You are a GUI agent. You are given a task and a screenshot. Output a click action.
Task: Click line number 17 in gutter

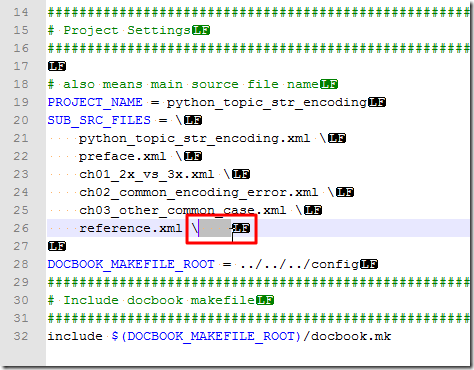point(21,66)
